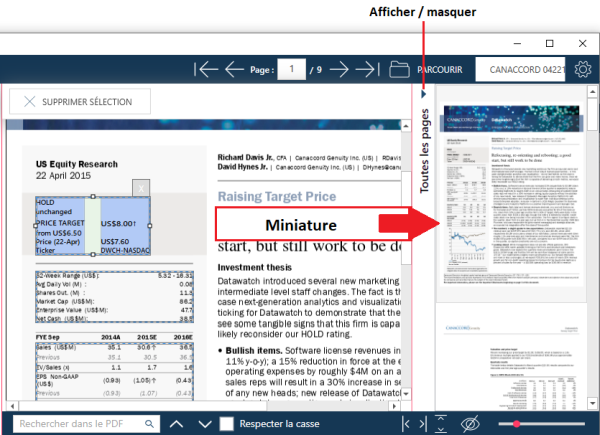This screenshot has width=600, height=435.
Task: Click the fit-to-height icon
Action: click(x=441, y=424)
